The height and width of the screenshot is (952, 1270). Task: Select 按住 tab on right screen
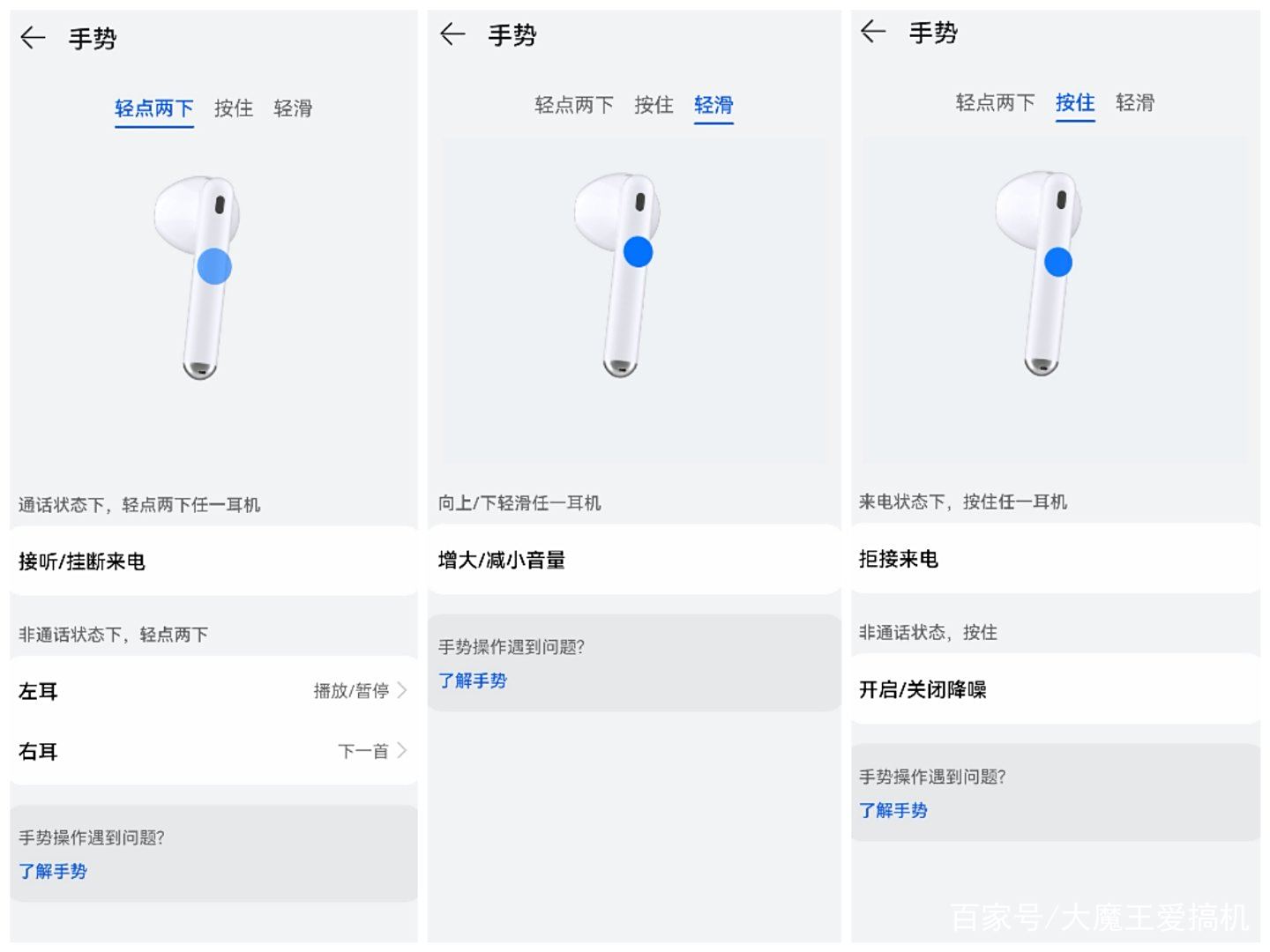tap(1075, 103)
